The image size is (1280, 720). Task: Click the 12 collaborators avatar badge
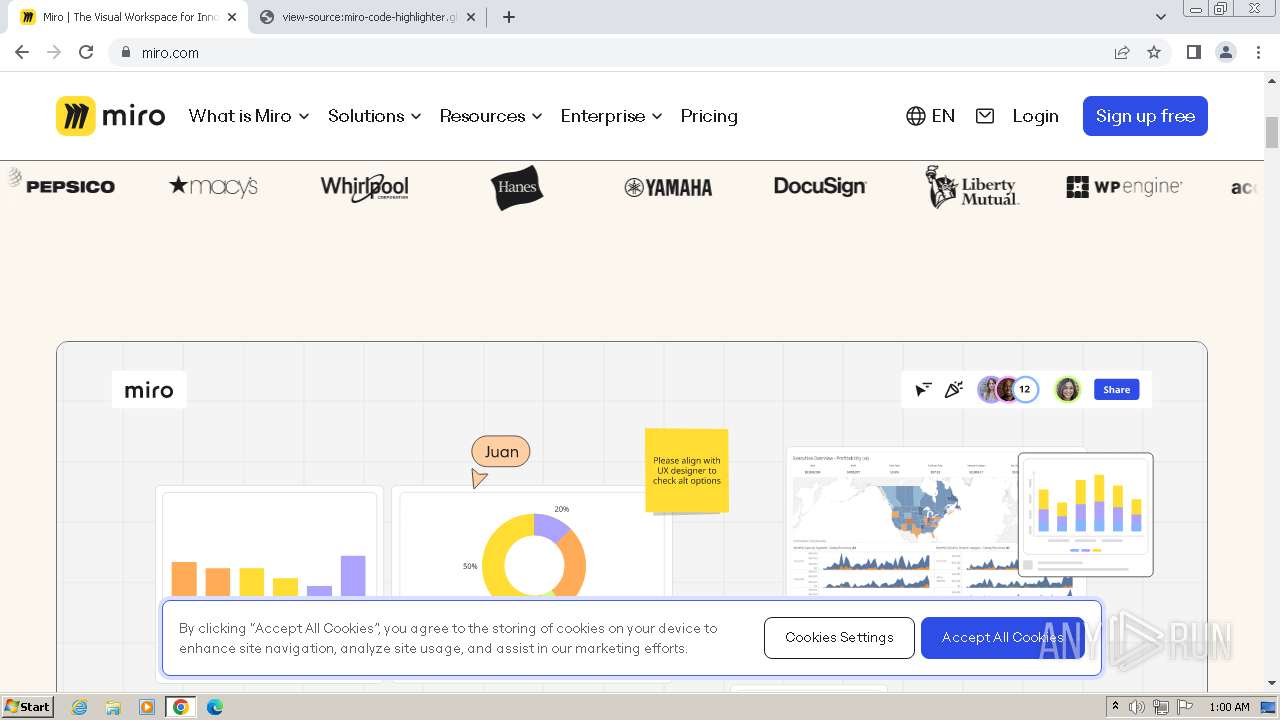point(1025,390)
